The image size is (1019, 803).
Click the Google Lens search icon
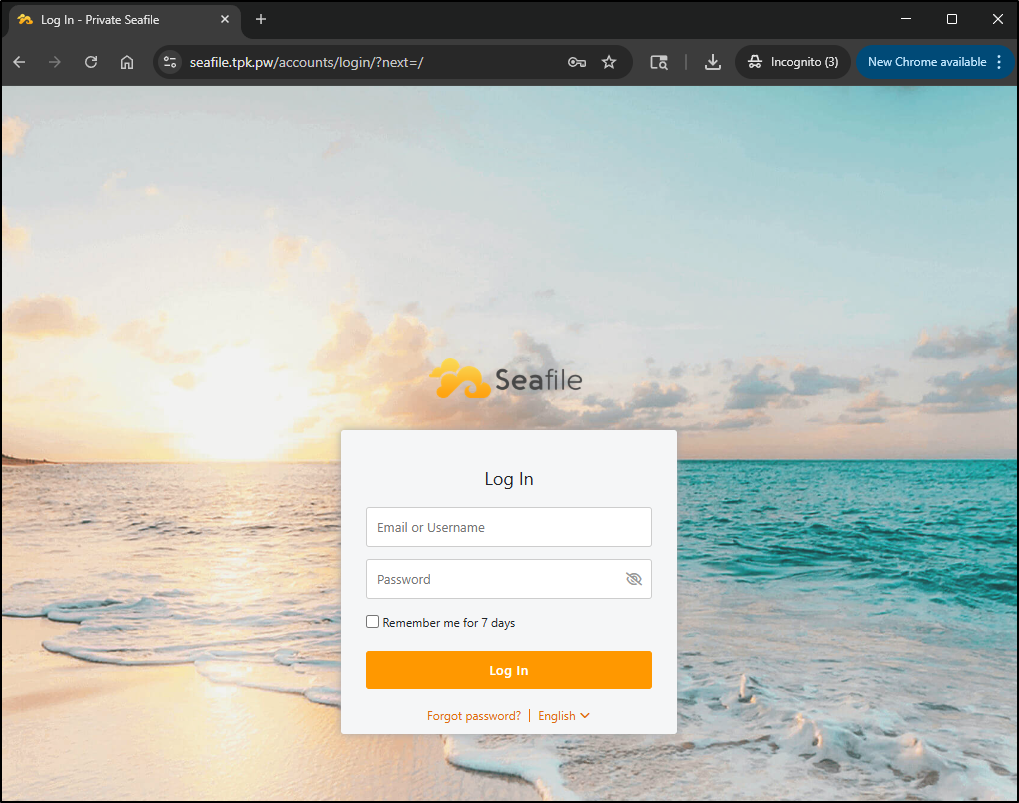click(x=658, y=62)
